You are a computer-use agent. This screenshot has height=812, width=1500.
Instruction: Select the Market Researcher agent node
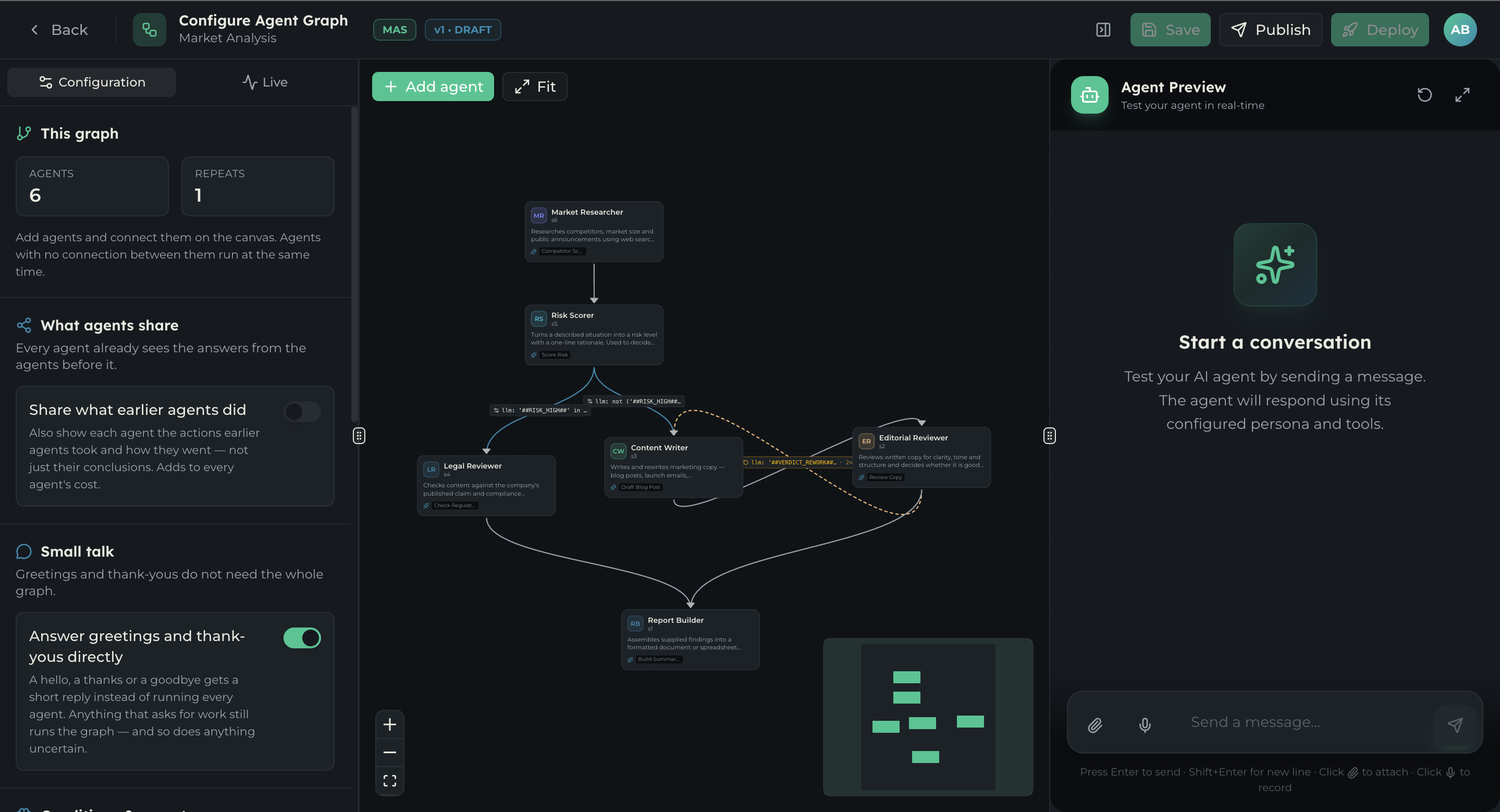(x=594, y=231)
